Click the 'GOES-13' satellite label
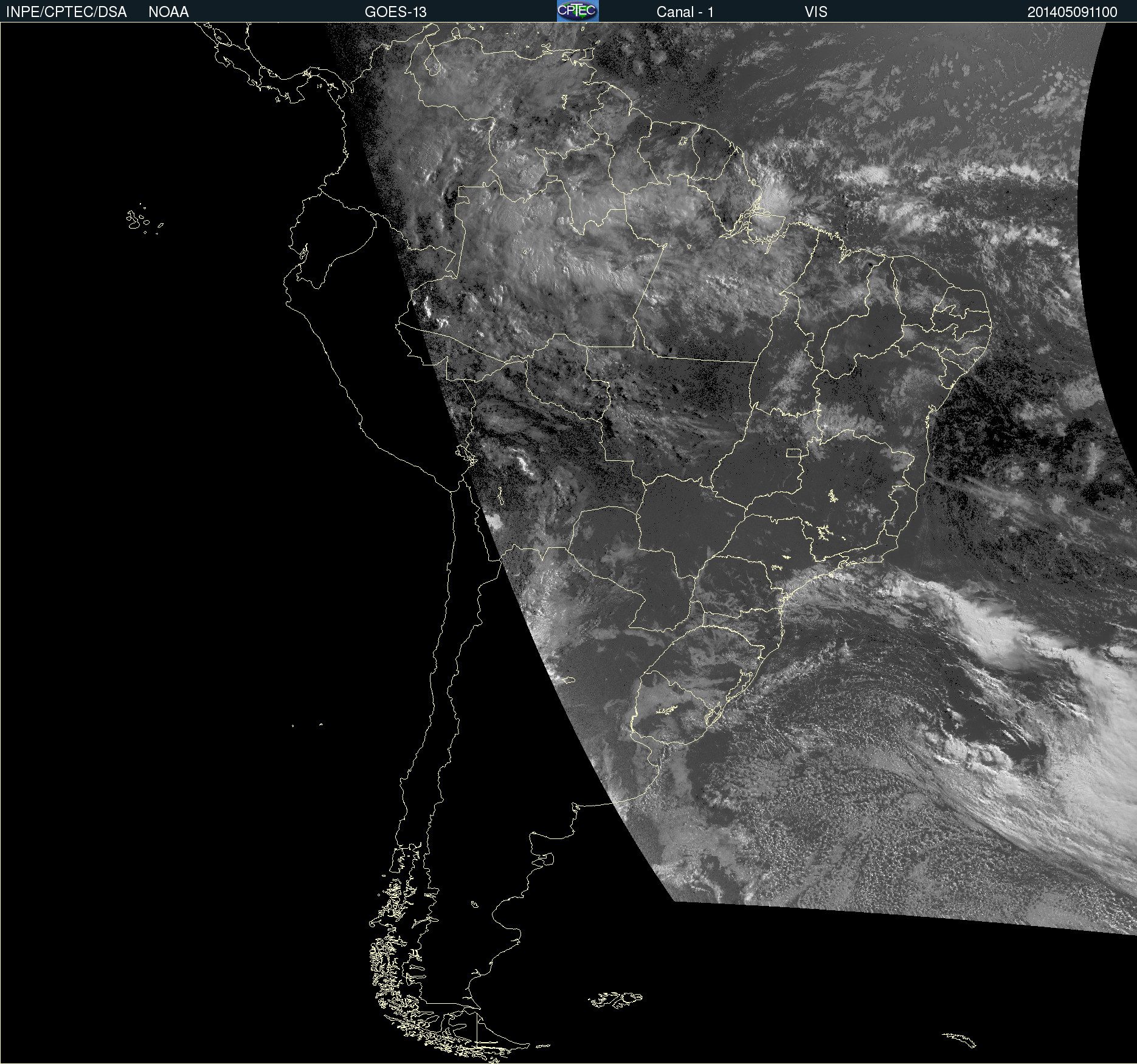Viewport: 1137px width, 1064px height. [396, 12]
